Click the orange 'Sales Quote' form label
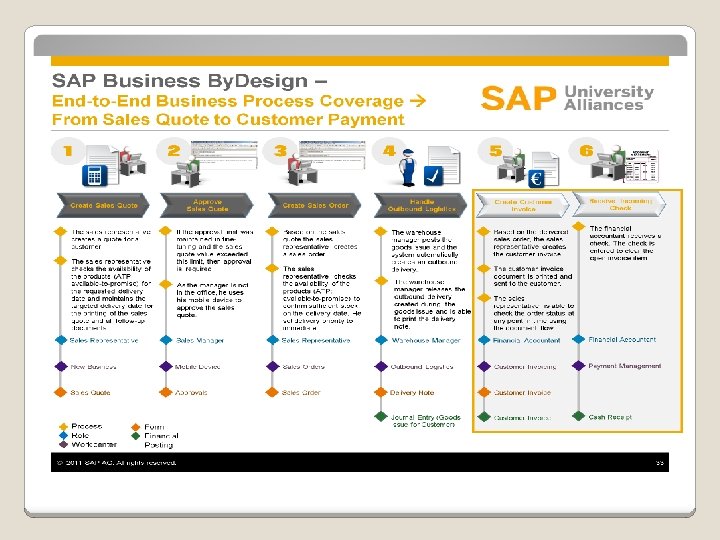The height and width of the screenshot is (540, 720). tap(90, 393)
